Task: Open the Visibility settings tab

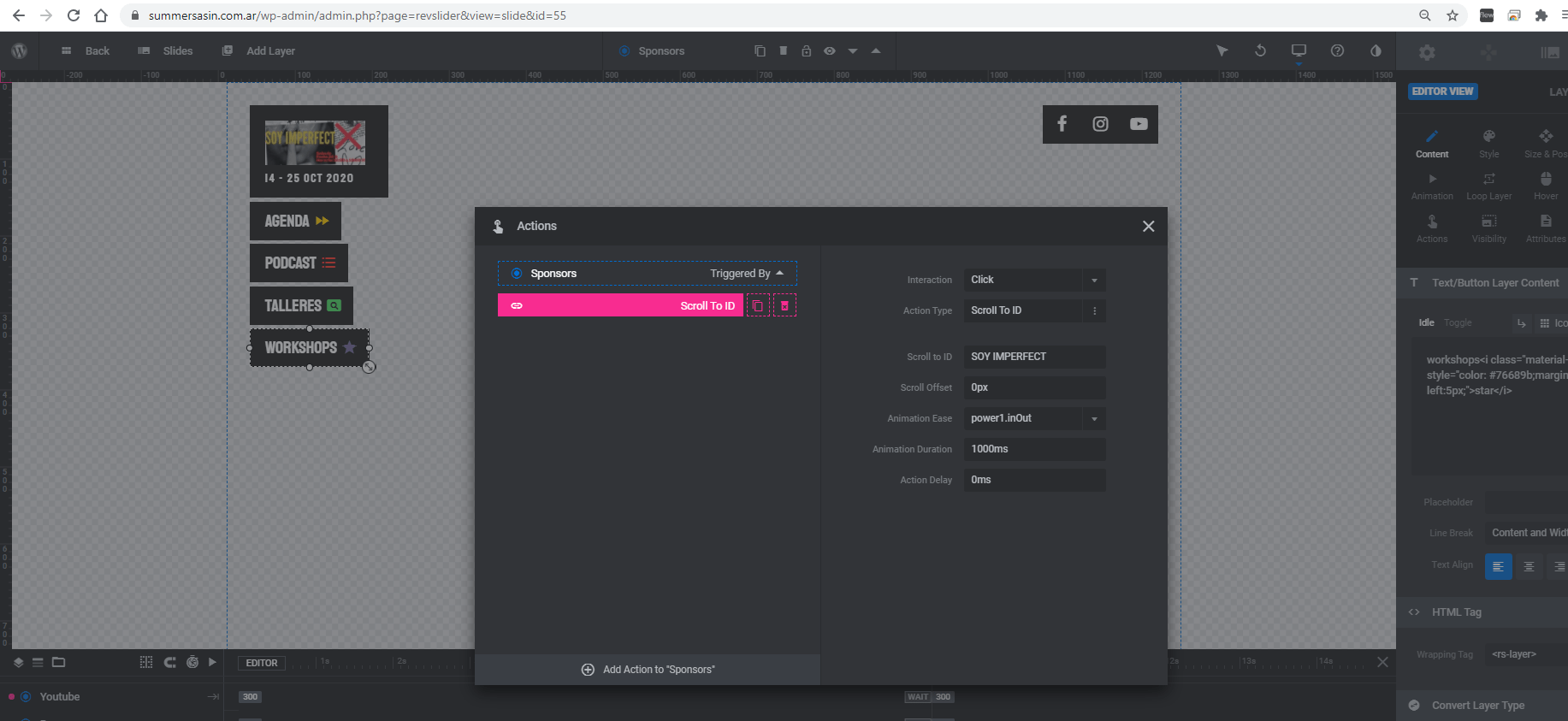Action: 1489,229
